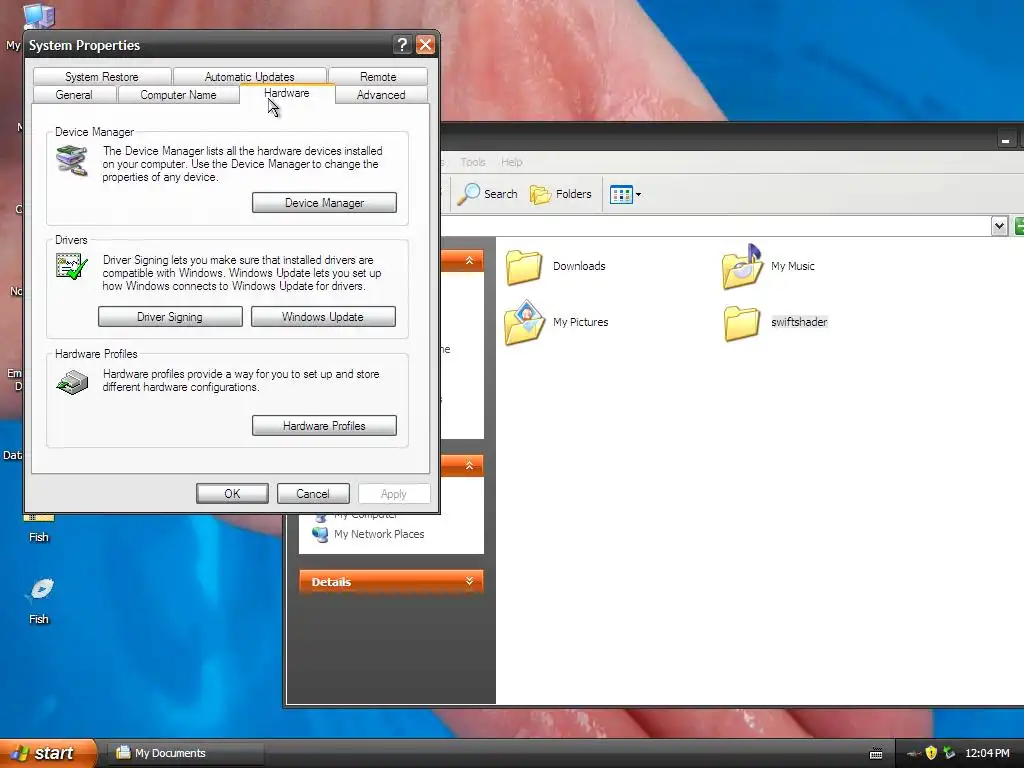Click the Device Manager section icon

pyautogui.click(x=72, y=161)
